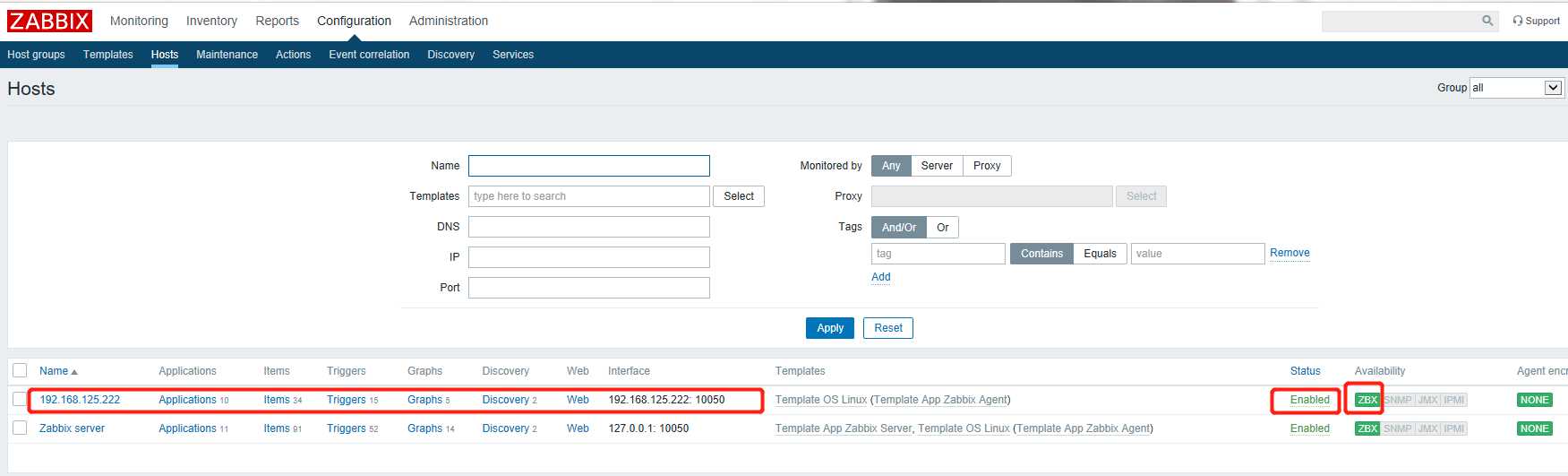This screenshot has height=476, width=1568.
Task: Focus the Templates search field
Action: pos(589,196)
